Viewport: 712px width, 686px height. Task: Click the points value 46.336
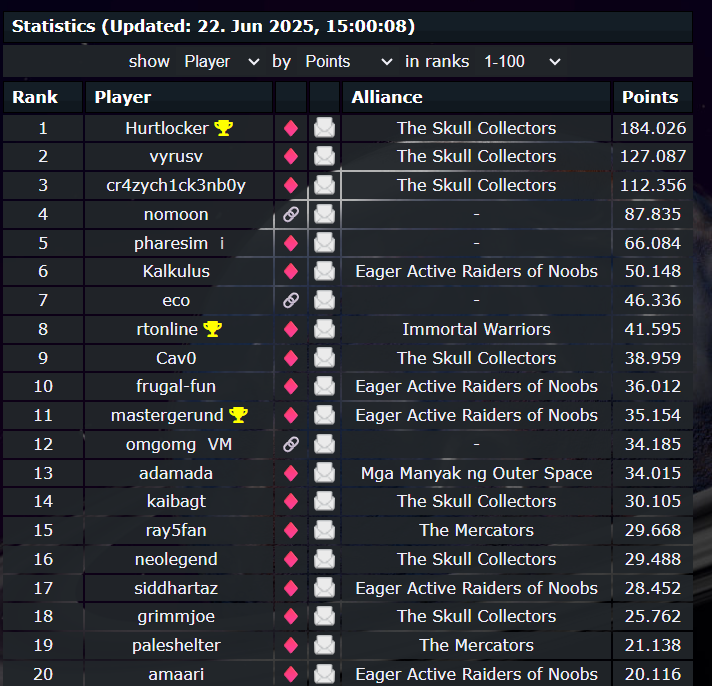coord(653,300)
